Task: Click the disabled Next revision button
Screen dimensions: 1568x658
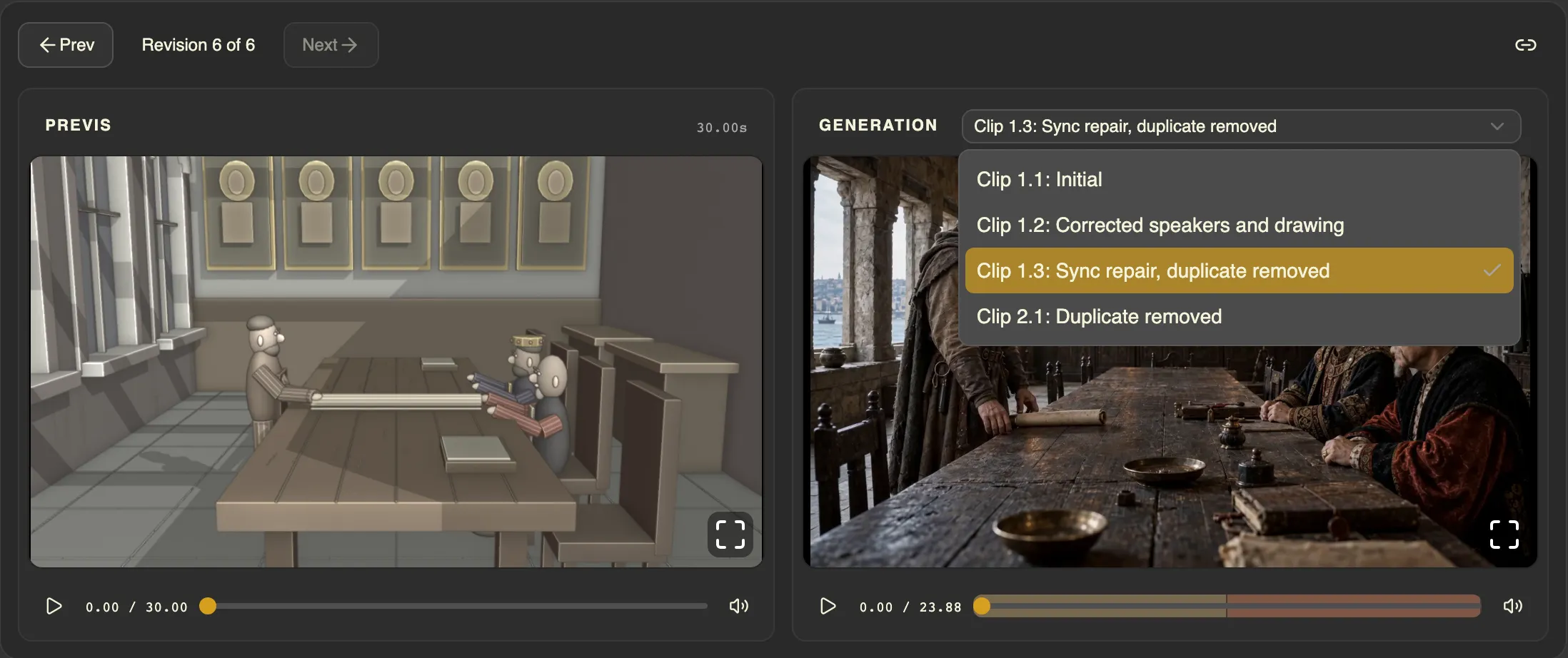Action: click(331, 45)
